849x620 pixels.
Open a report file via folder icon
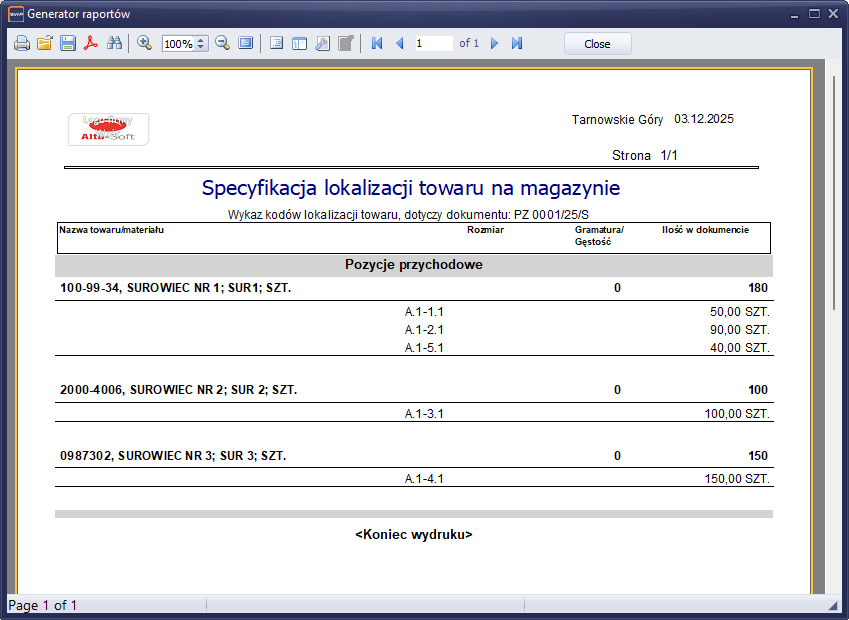(x=45, y=44)
